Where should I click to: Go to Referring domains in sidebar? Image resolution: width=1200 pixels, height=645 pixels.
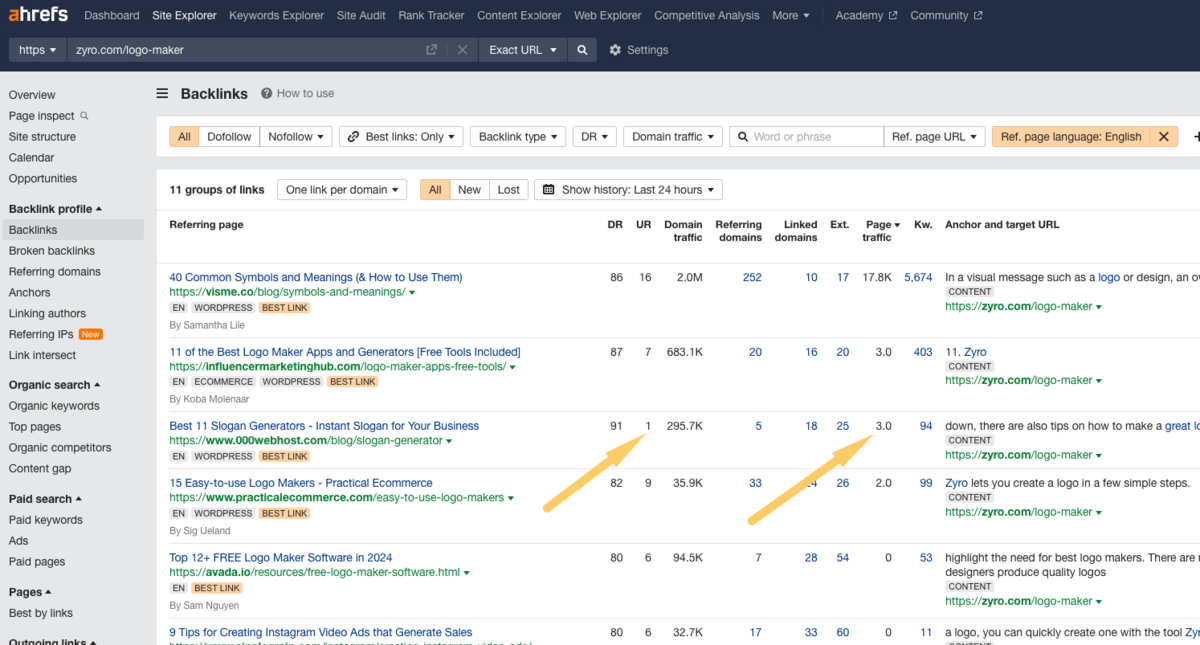tap(55, 272)
